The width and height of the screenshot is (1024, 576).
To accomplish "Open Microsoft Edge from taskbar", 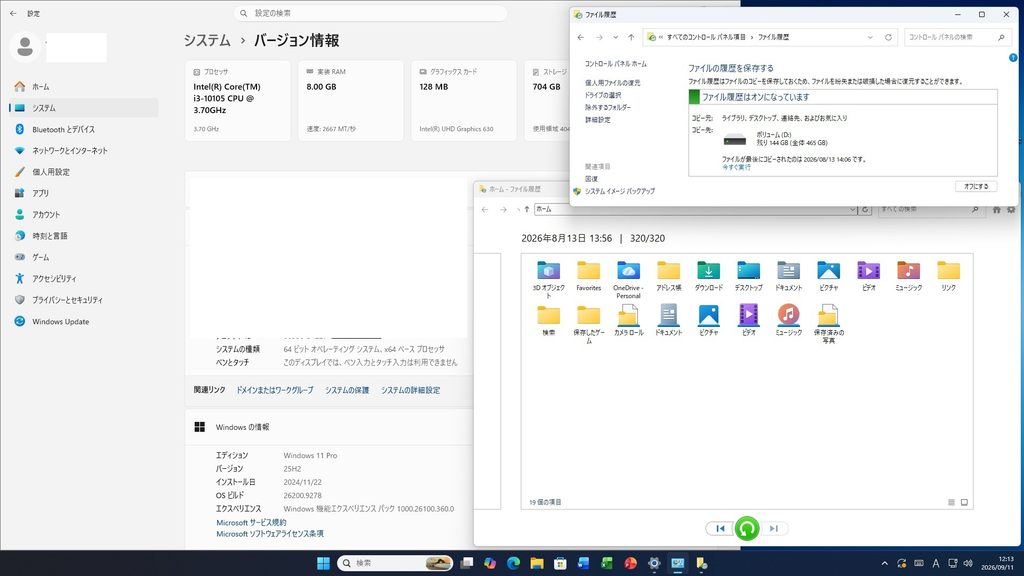I will (513, 563).
